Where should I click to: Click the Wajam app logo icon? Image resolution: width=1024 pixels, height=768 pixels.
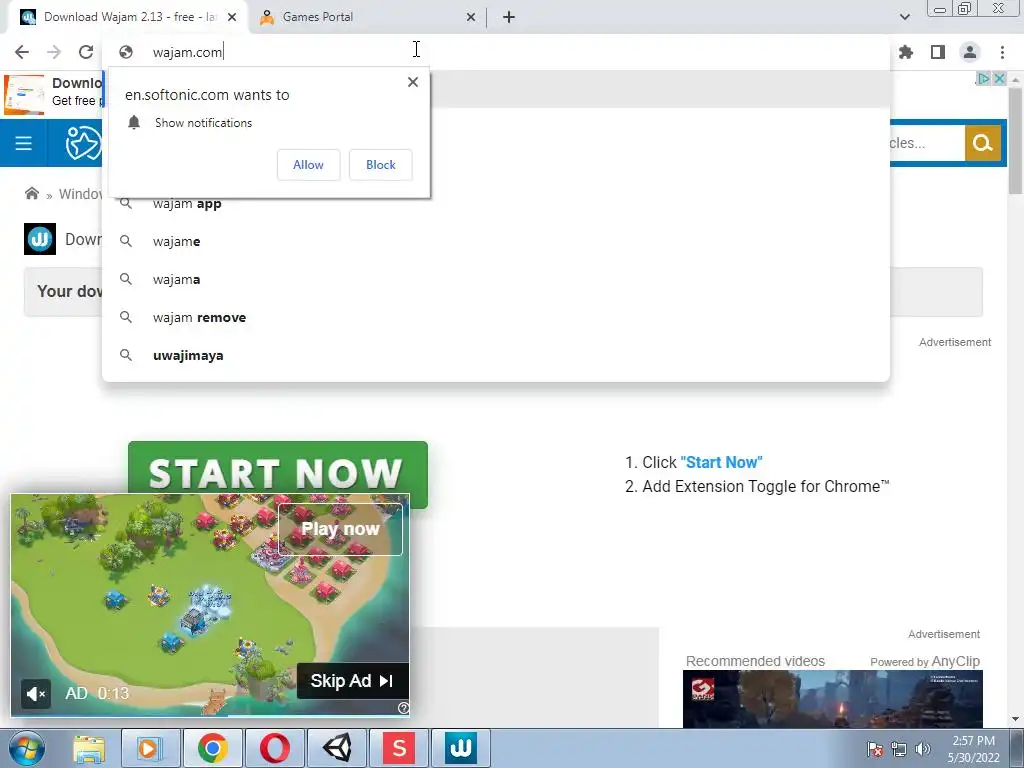(40, 239)
